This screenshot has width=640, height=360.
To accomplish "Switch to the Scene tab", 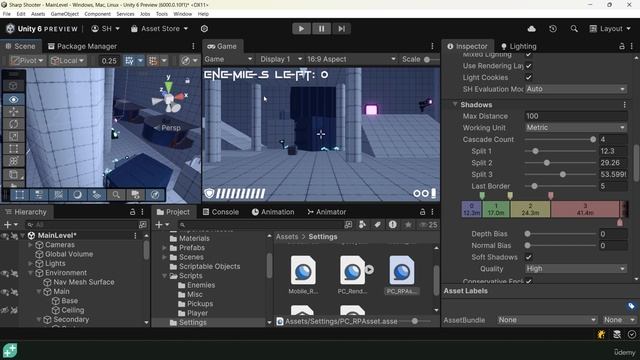I will [21, 46].
